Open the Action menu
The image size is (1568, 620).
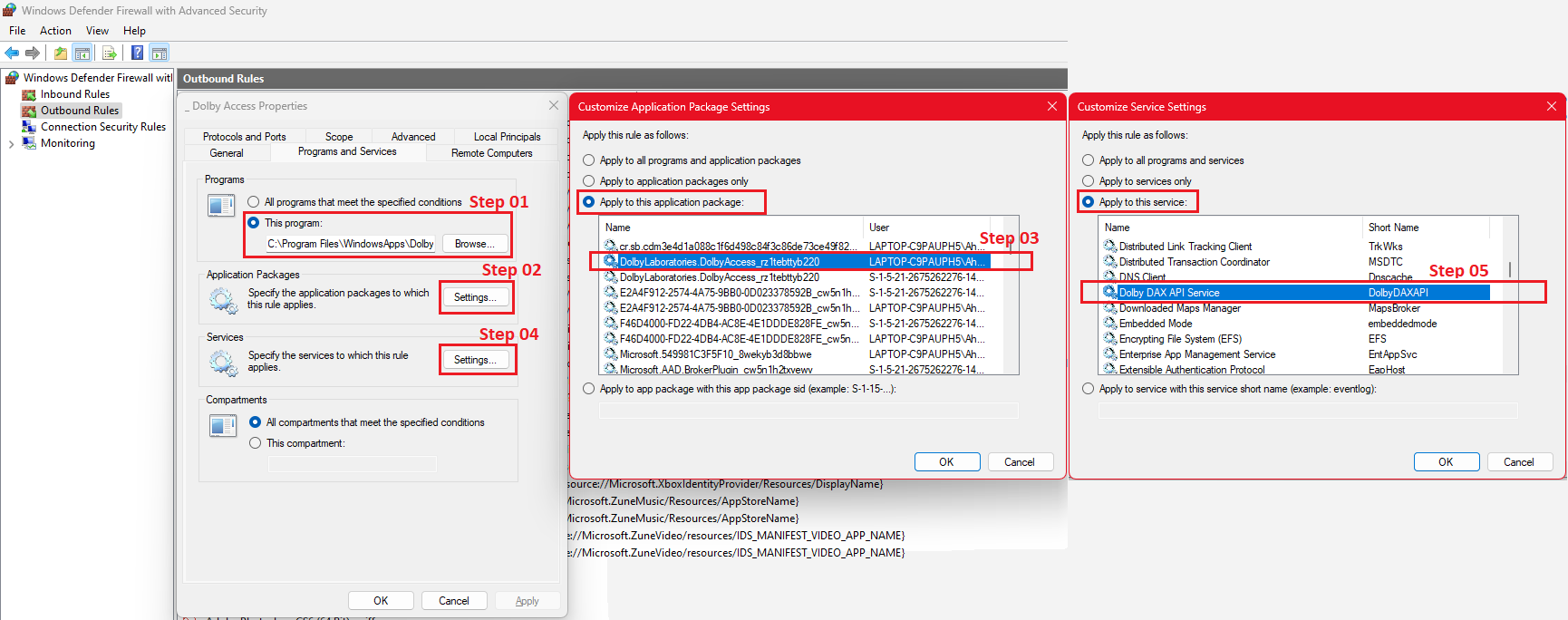[x=55, y=31]
